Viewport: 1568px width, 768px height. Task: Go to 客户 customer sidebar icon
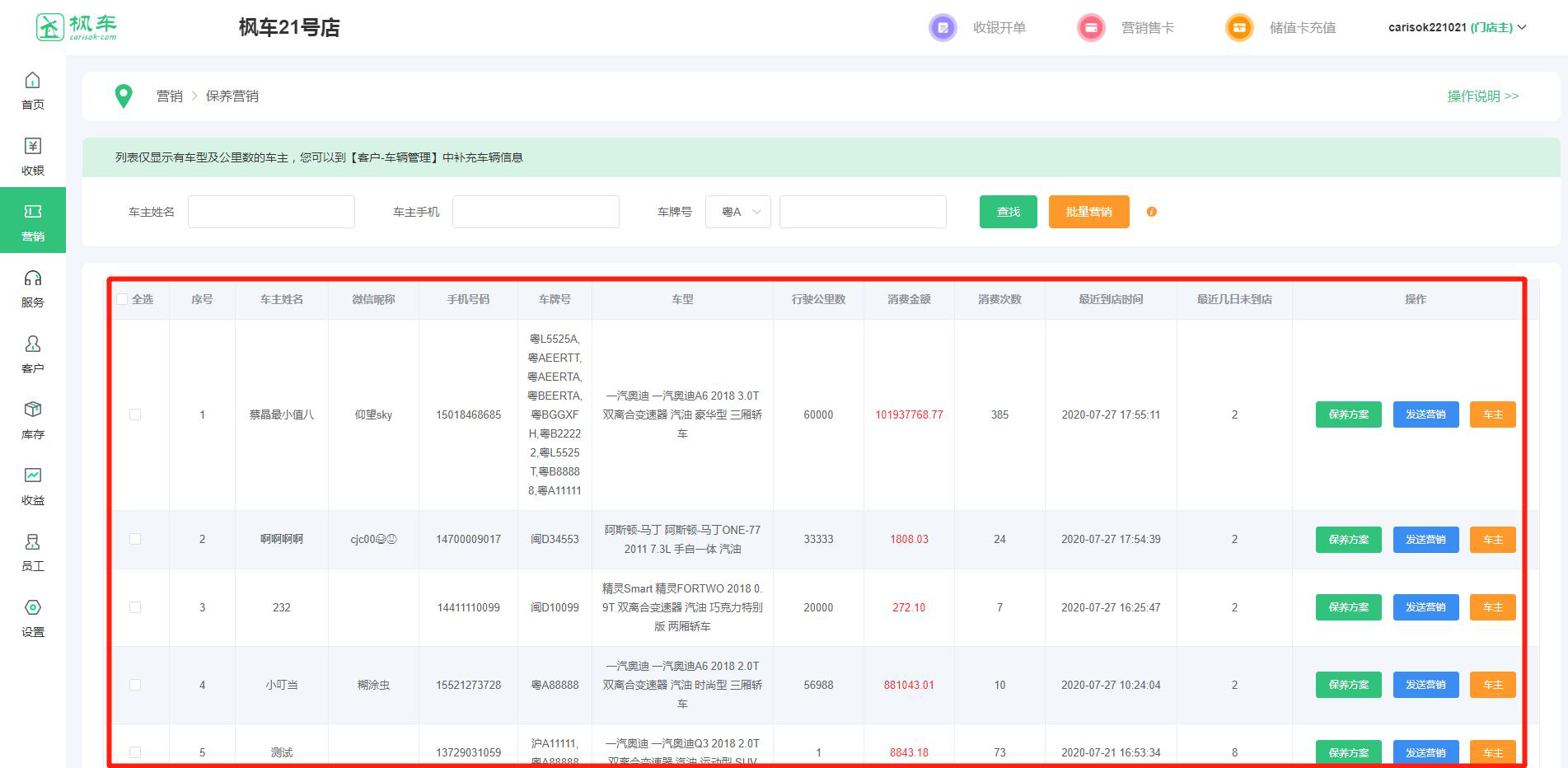(32, 344)
